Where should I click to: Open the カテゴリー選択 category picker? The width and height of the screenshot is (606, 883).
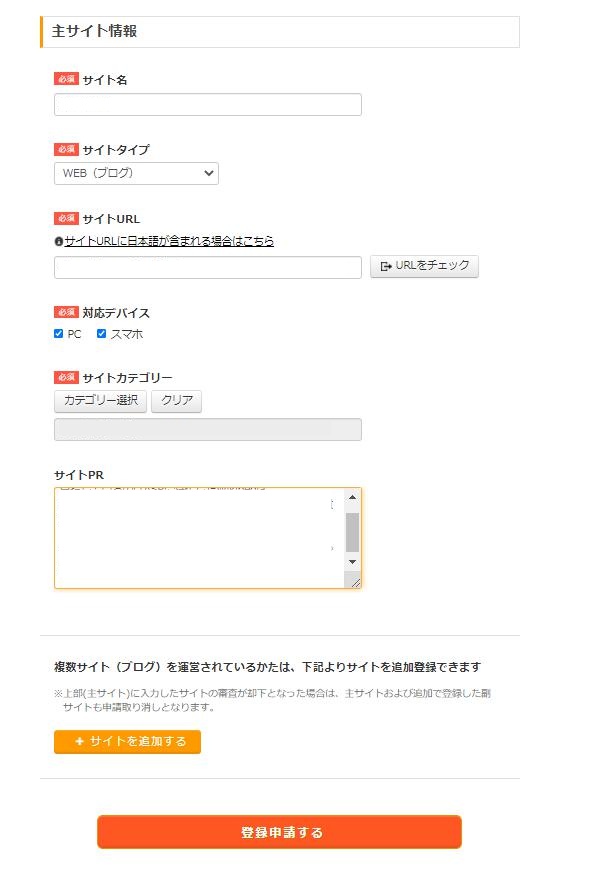100,401
